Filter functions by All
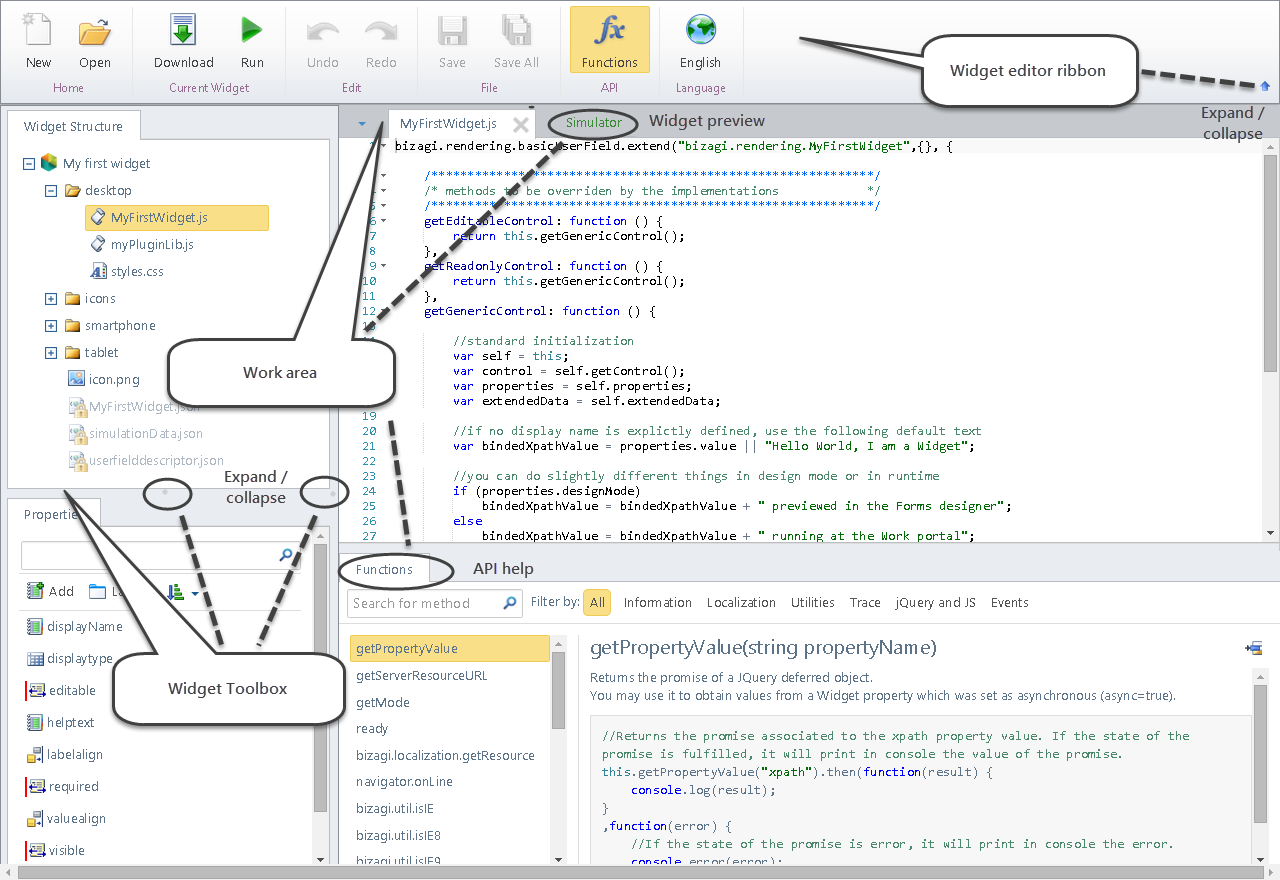 [x=597, y=602]
